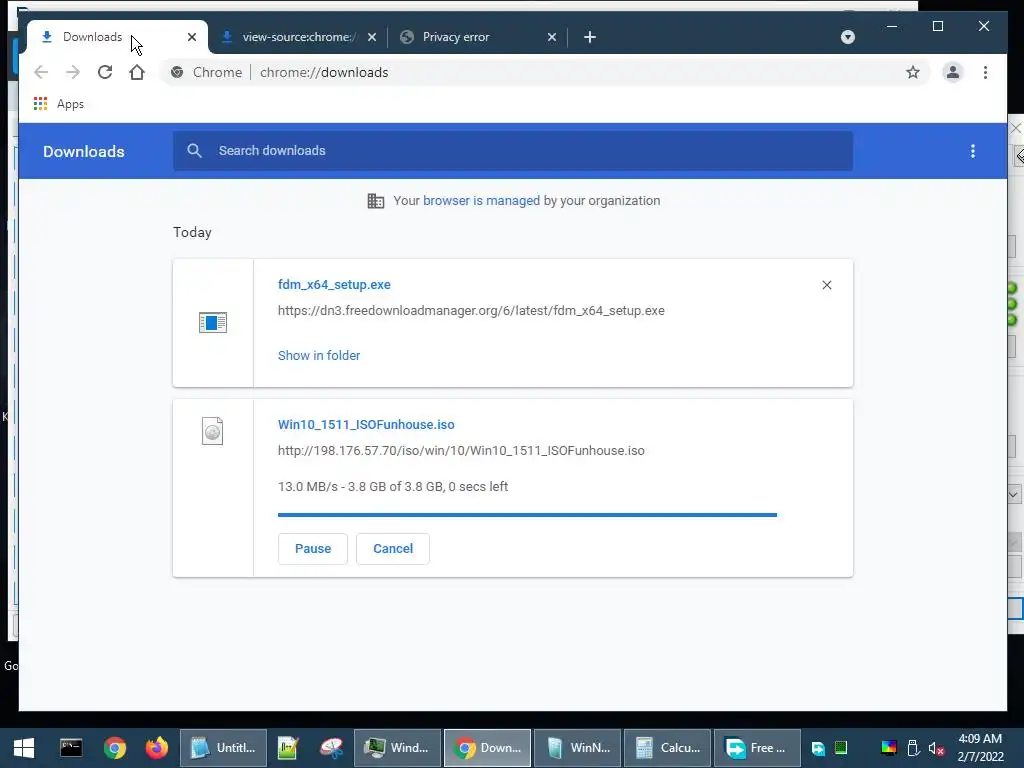Go to the Home page

coord(136,72)
